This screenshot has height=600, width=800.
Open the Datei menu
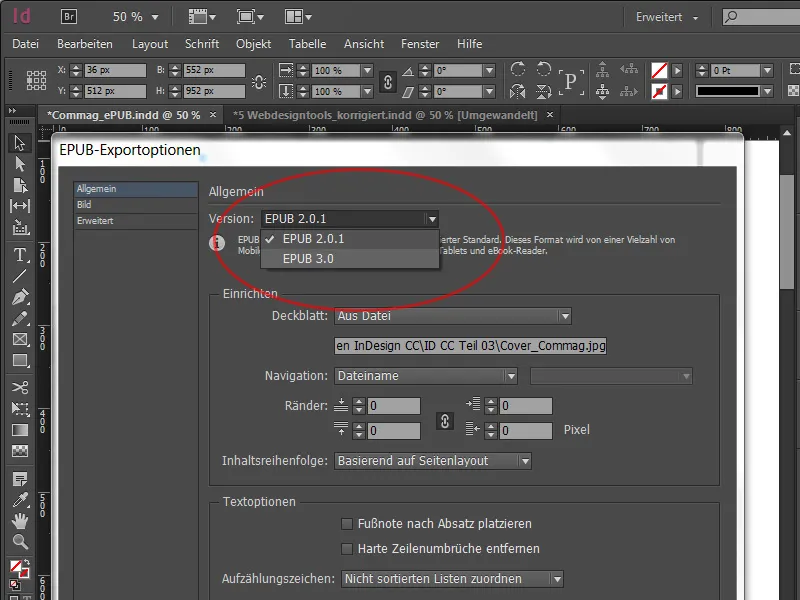pyautogui.click(x=26, y=44)
